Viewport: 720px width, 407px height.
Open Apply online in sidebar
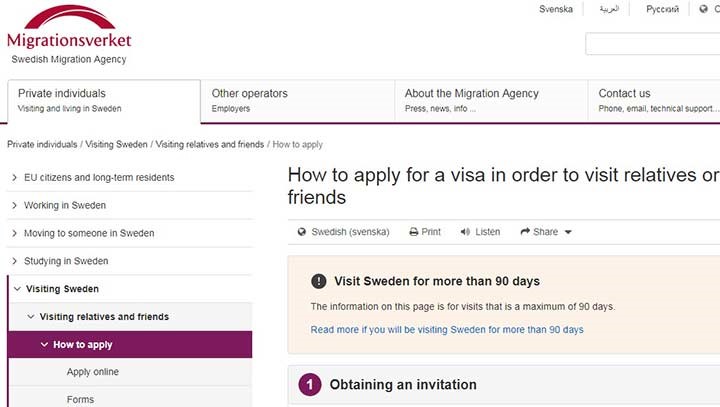tap(93, 372)
